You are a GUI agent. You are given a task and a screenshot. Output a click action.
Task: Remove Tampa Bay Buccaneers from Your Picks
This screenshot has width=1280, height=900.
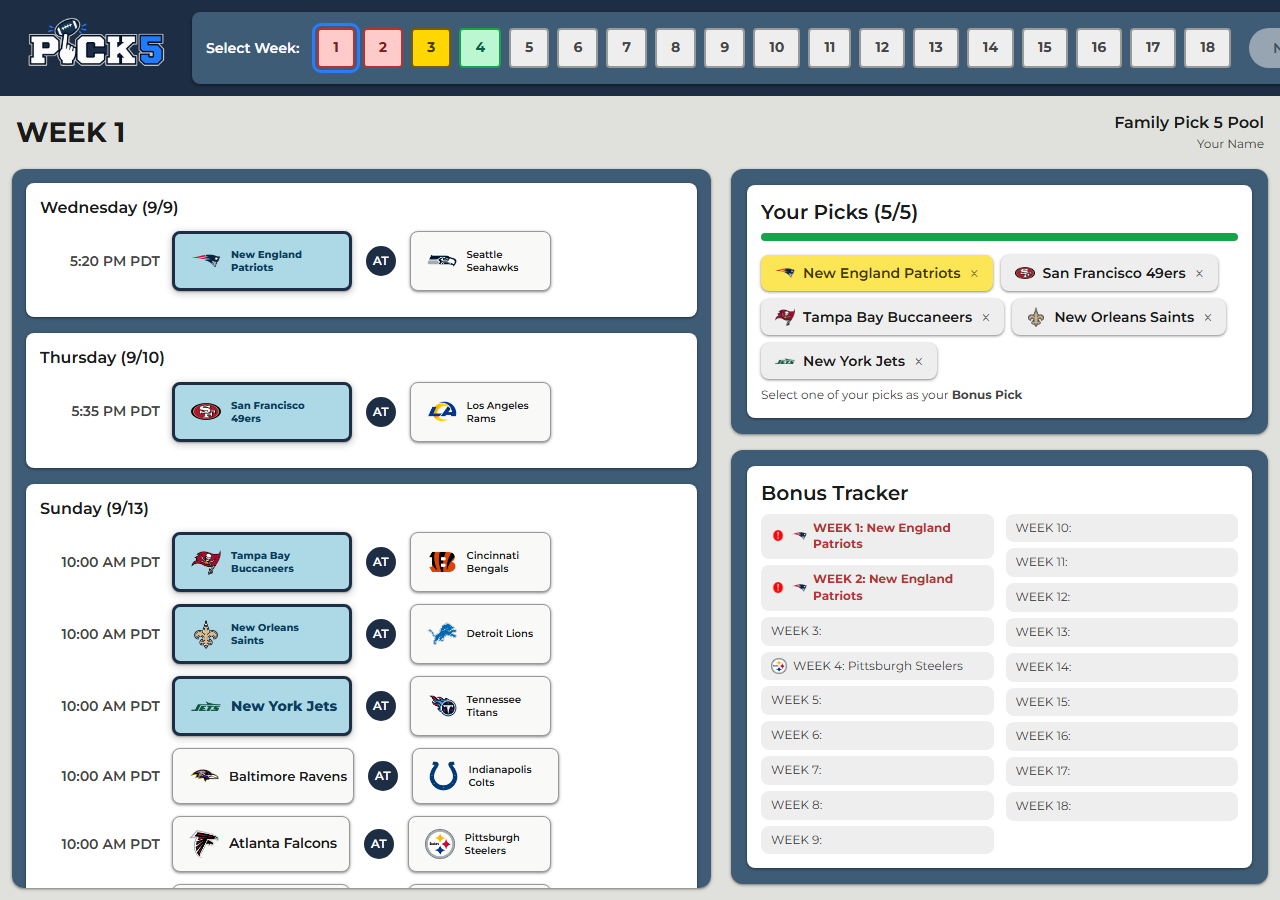point(986,317)
